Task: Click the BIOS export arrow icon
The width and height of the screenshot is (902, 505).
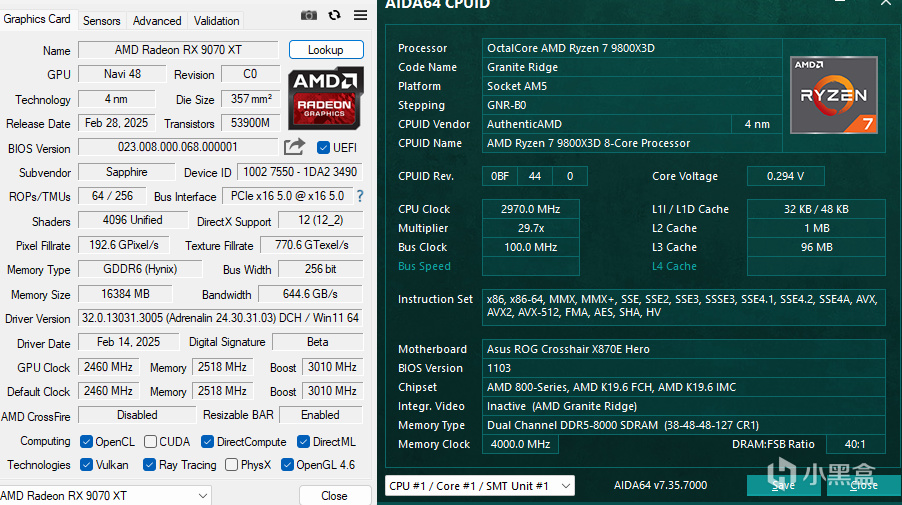Action: (294, 147)
